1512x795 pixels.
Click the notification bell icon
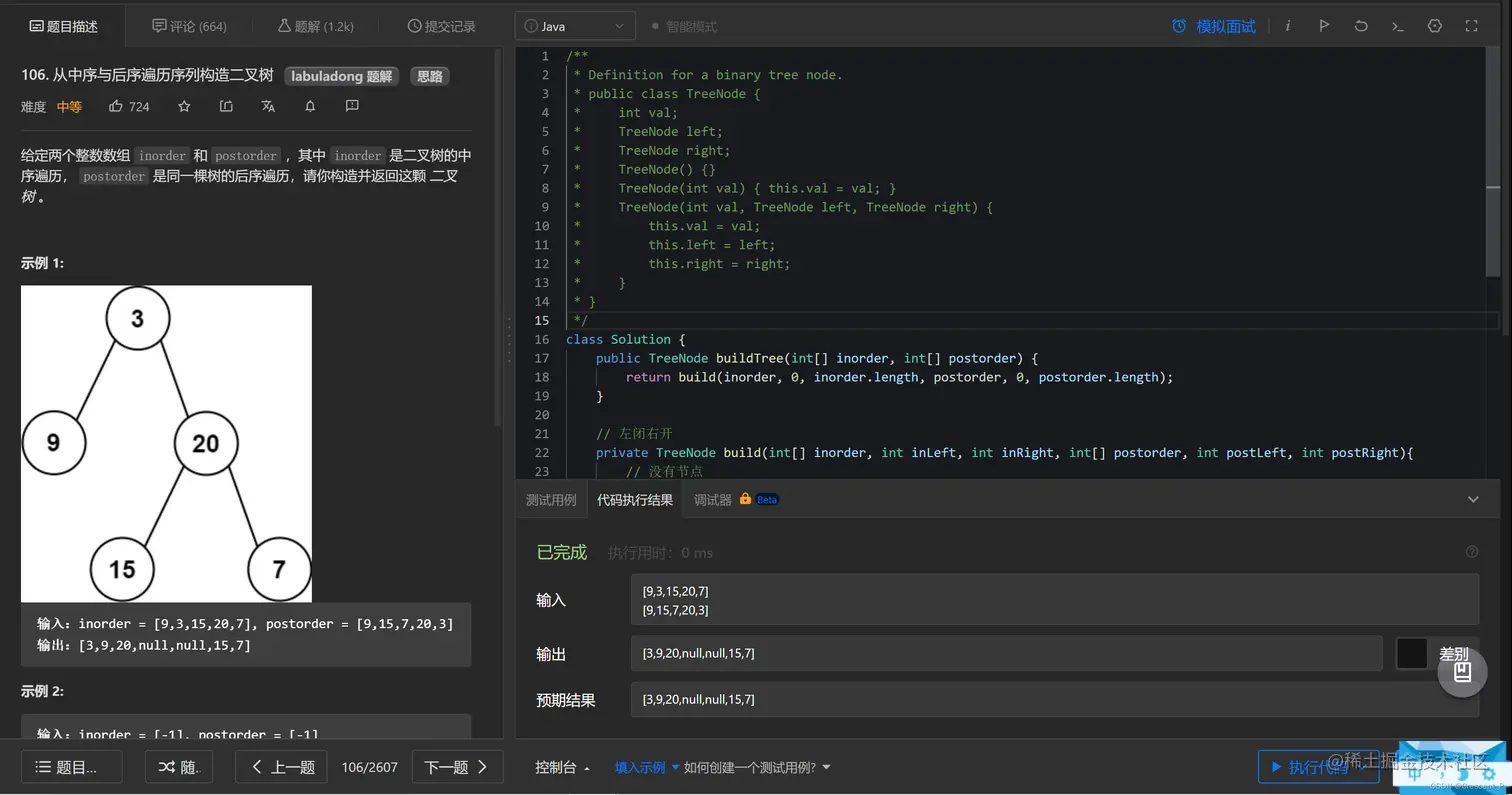(x=310, y=106)
